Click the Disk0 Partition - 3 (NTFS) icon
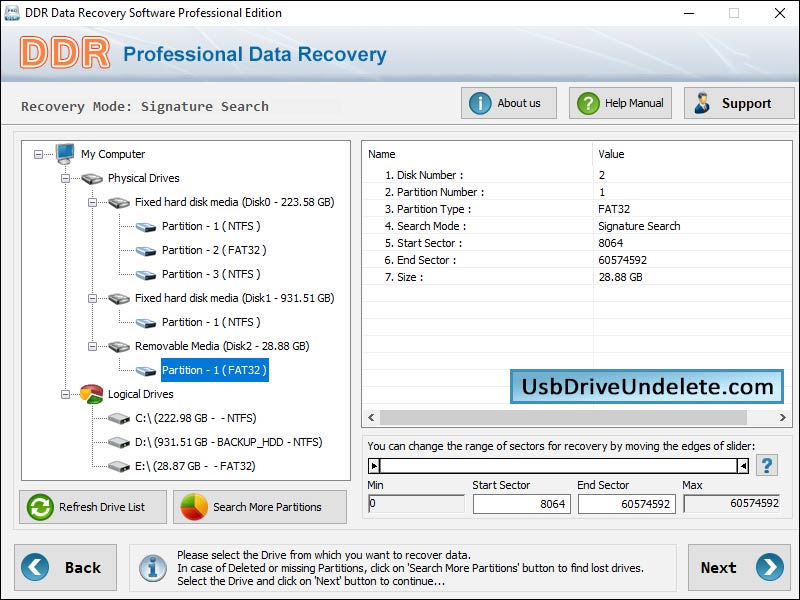The image size is (800, 600). point(146,274)
